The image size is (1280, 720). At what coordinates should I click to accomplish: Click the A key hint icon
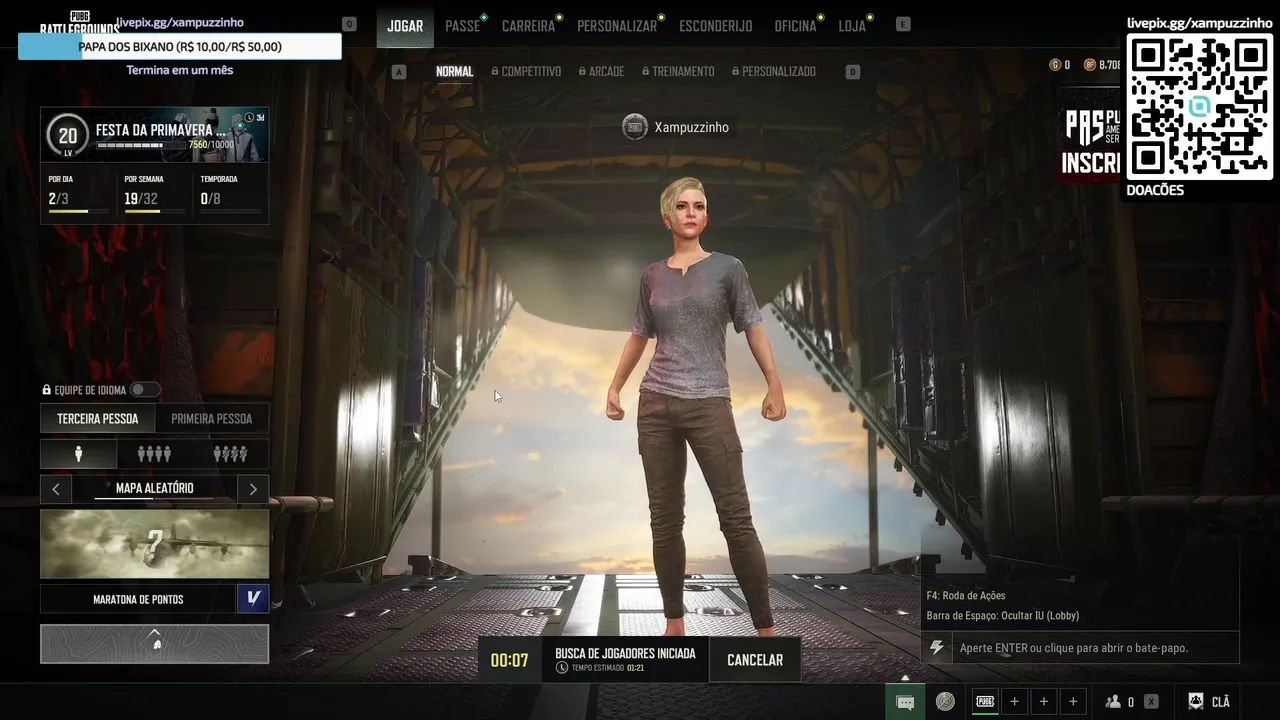pos(400,72)
